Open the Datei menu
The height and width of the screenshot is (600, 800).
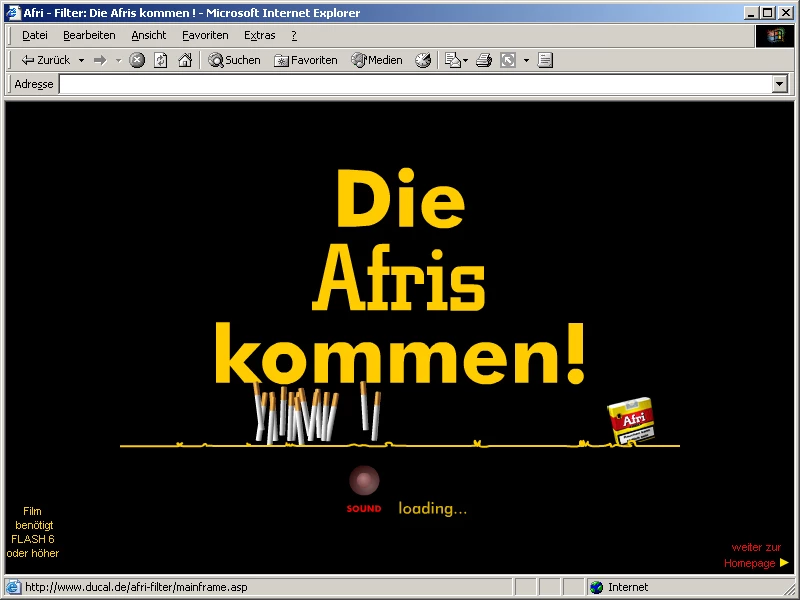point(35,35)
